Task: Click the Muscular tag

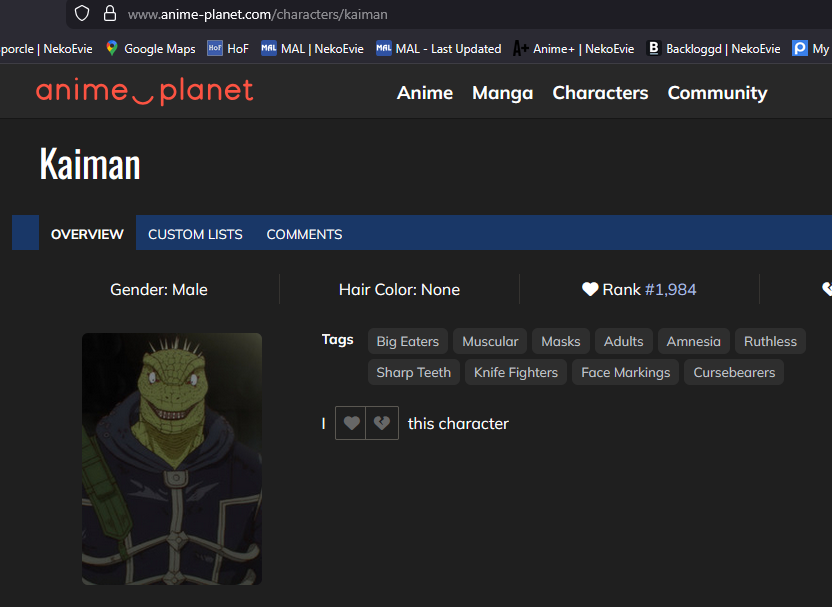Action: tap(490, 341)
